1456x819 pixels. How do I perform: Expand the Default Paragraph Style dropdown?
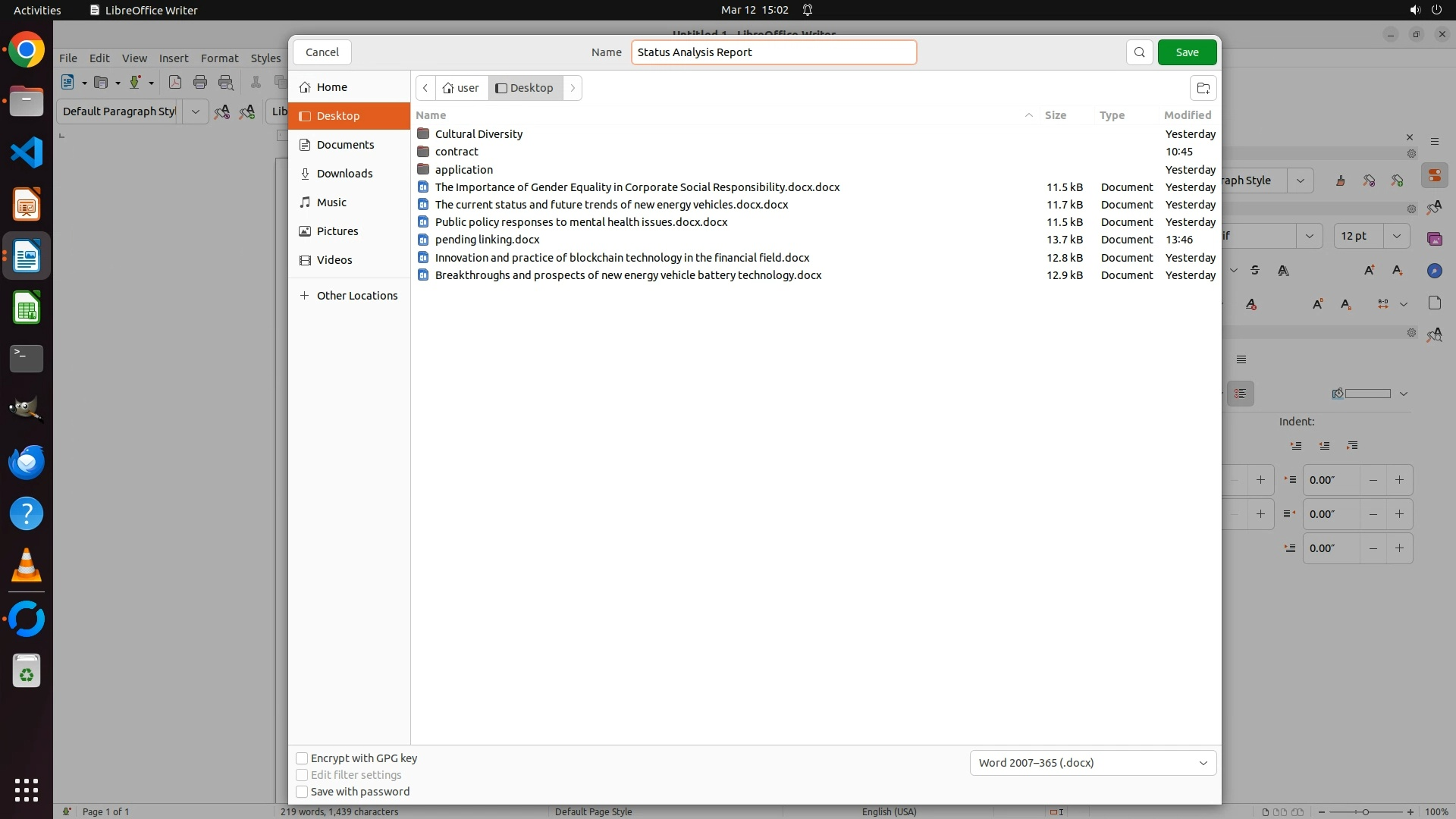click(x=195, y=111)
